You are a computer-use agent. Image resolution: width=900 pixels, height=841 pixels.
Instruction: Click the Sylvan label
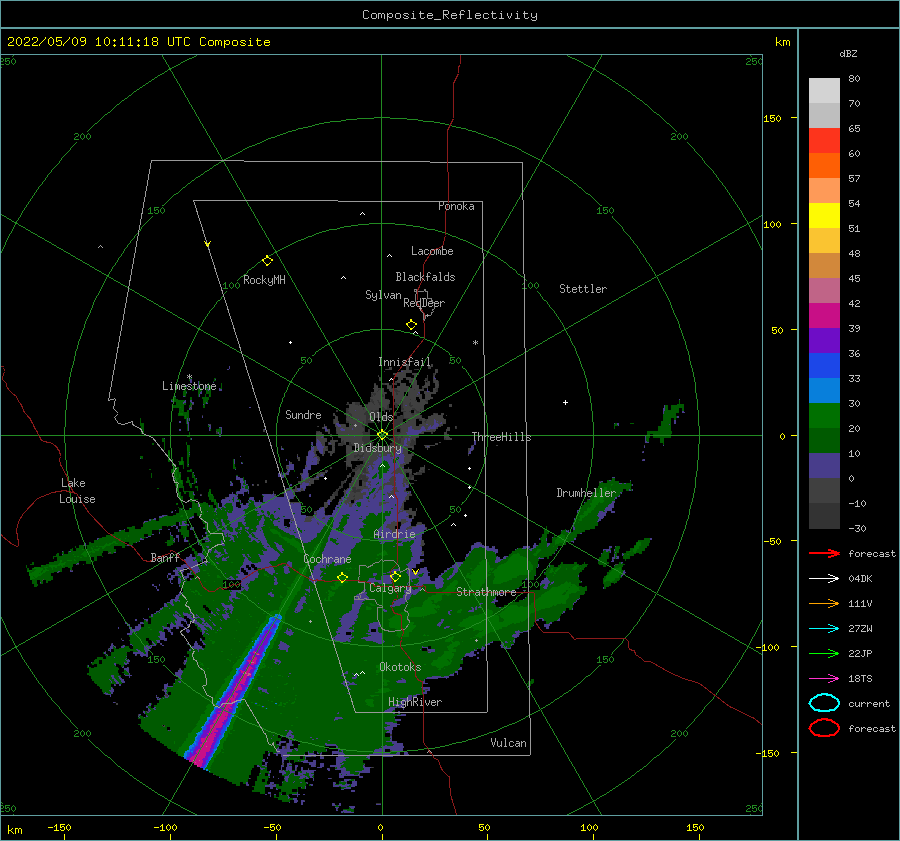click(383, 295)
